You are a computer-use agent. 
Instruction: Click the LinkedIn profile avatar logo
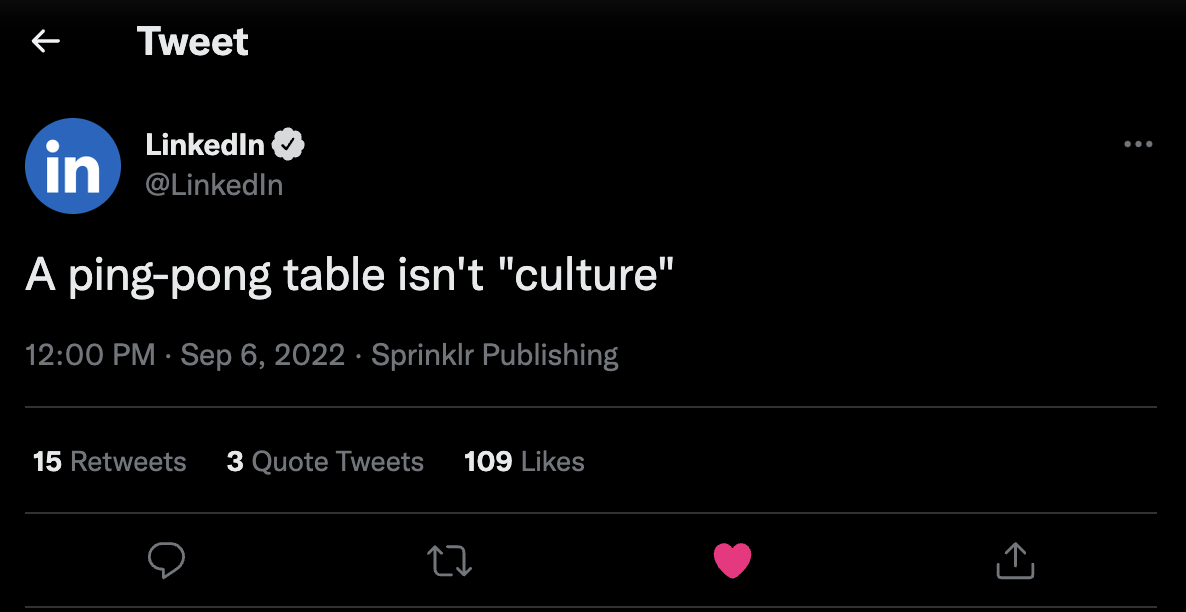[x=73, y=166]
